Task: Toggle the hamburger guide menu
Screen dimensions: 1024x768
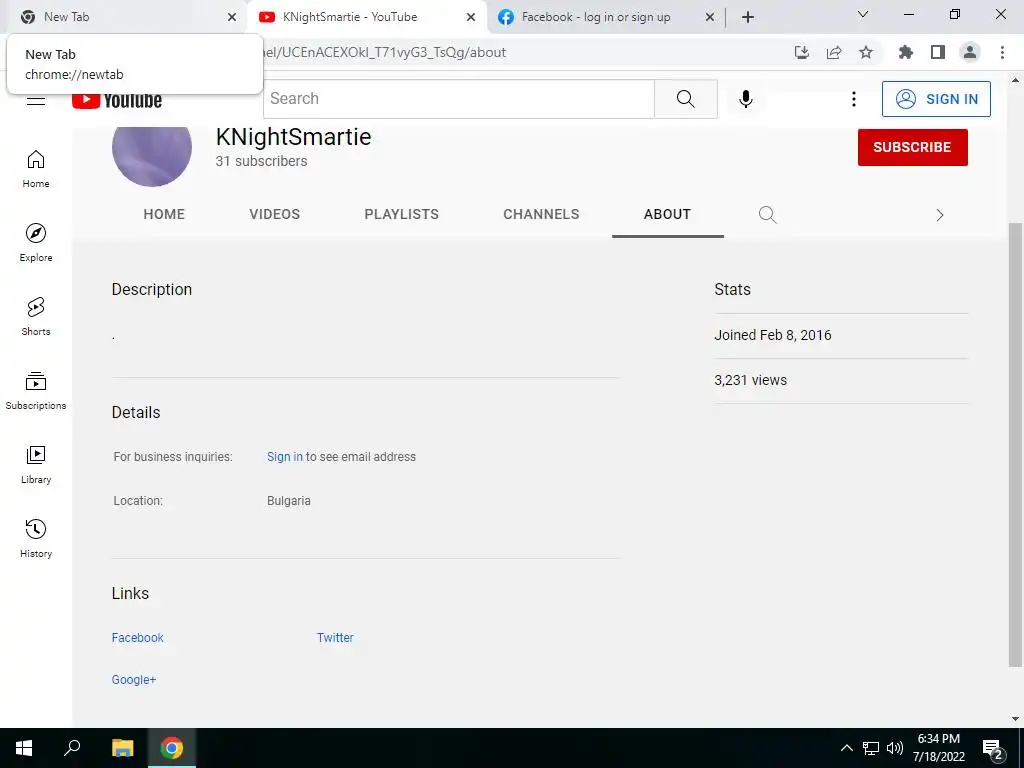Action: (36, 101)
